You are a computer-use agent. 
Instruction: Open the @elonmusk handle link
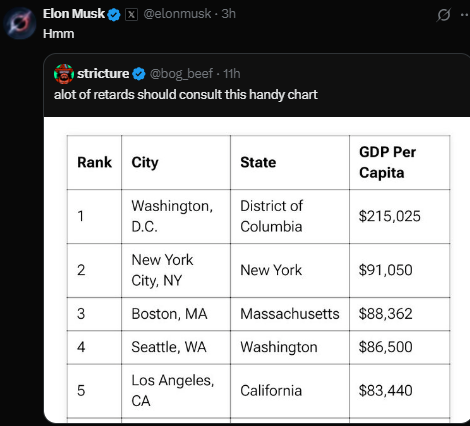[177, 14]
